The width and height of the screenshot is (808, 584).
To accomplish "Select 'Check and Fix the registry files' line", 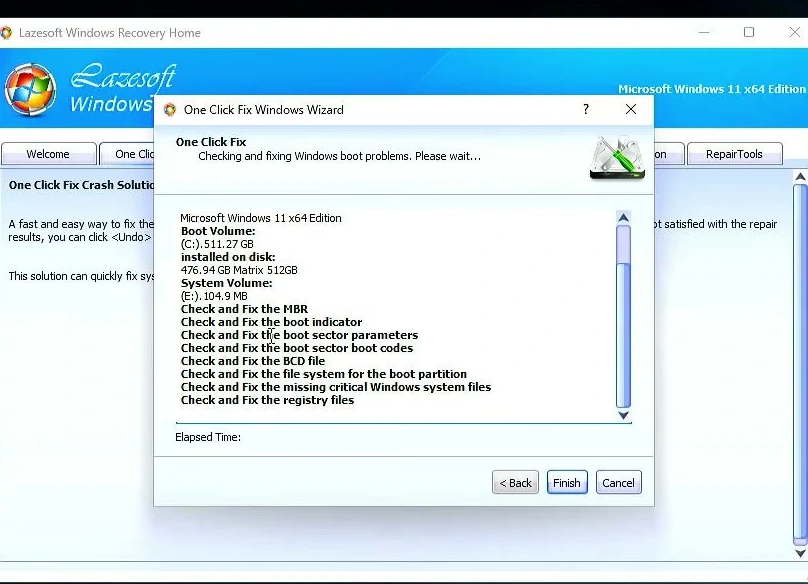I will [x=267, y=400].
